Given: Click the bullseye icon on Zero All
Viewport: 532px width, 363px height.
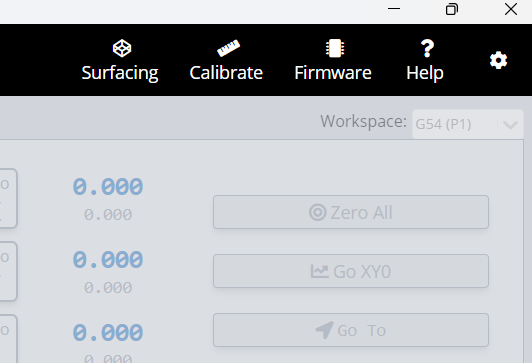Looking at the screenshot, I should (x=318, y=212).
